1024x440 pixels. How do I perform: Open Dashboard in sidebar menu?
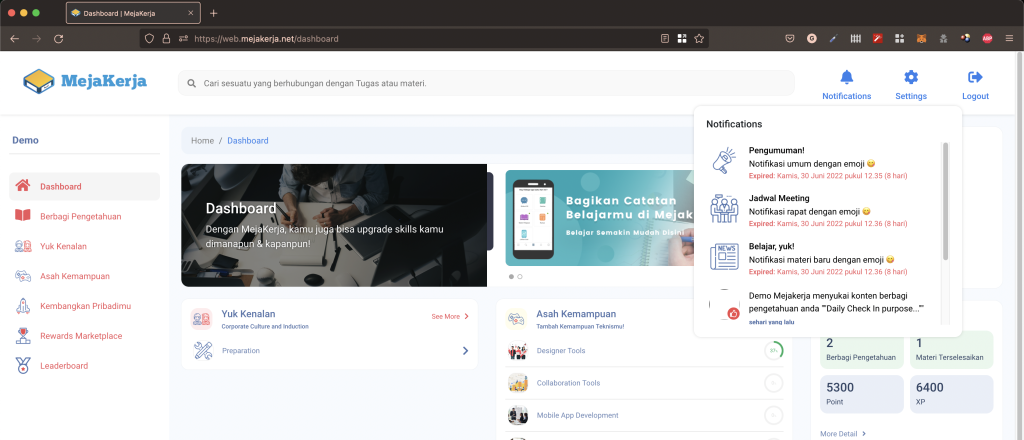(x=84, y=186)
